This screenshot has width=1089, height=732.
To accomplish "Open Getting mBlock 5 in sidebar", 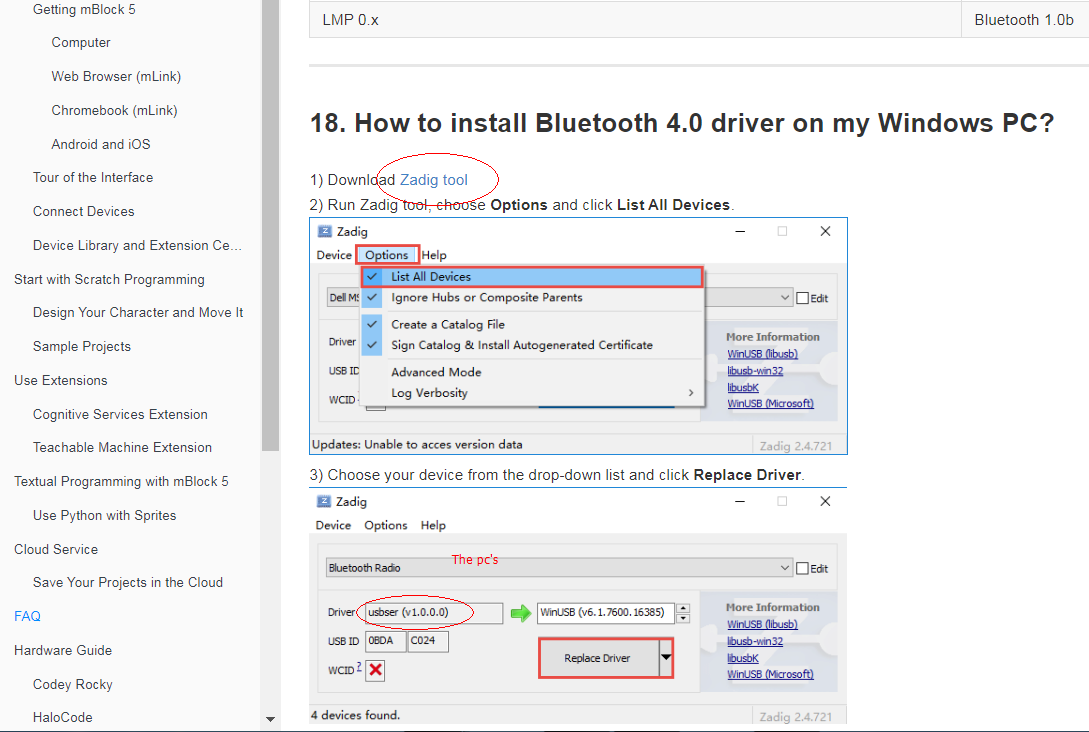I will (x=84, y=10).
